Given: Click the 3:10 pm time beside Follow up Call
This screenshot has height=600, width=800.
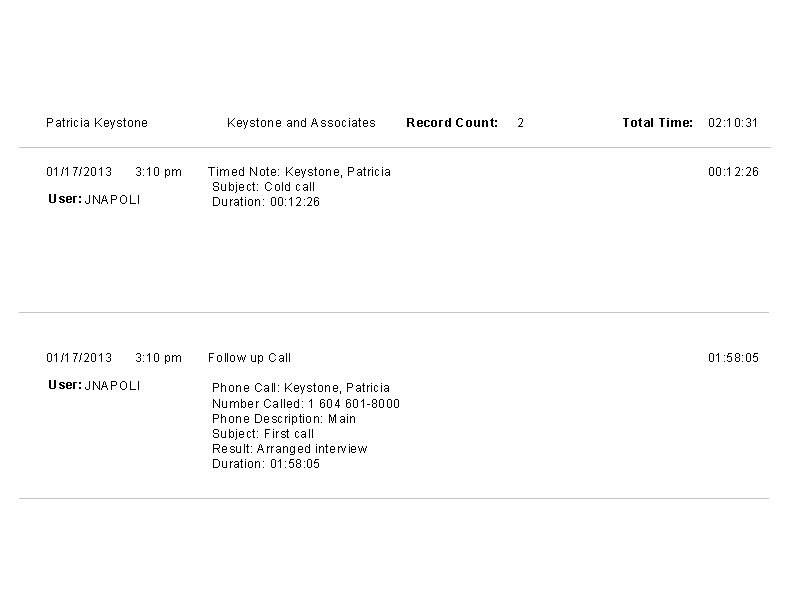Looking at the screenshot, I should pos(158,358).
